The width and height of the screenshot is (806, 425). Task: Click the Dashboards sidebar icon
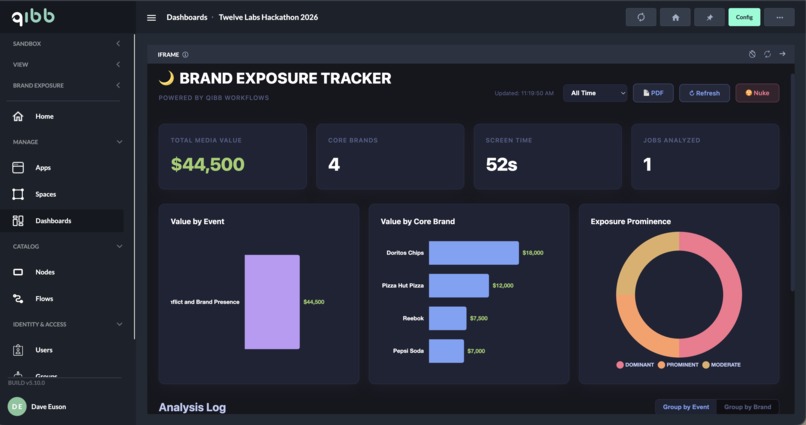coord(18,221)
